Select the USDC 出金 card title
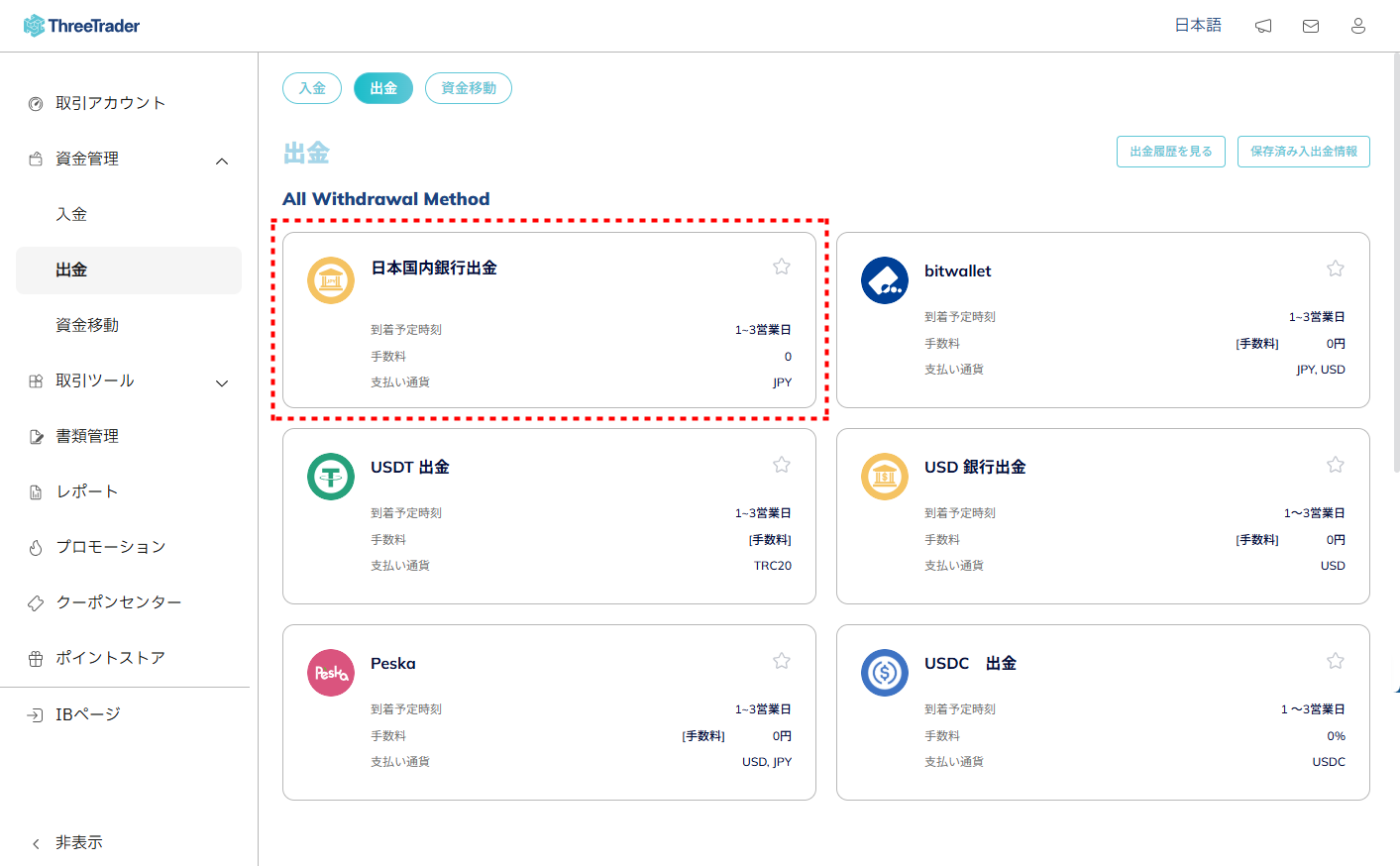 970,664
